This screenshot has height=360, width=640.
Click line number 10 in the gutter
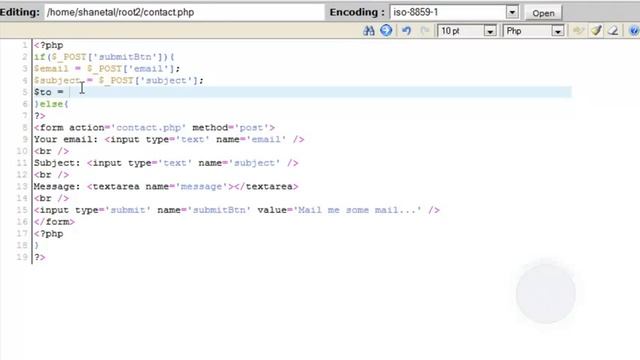pos(22,151)
